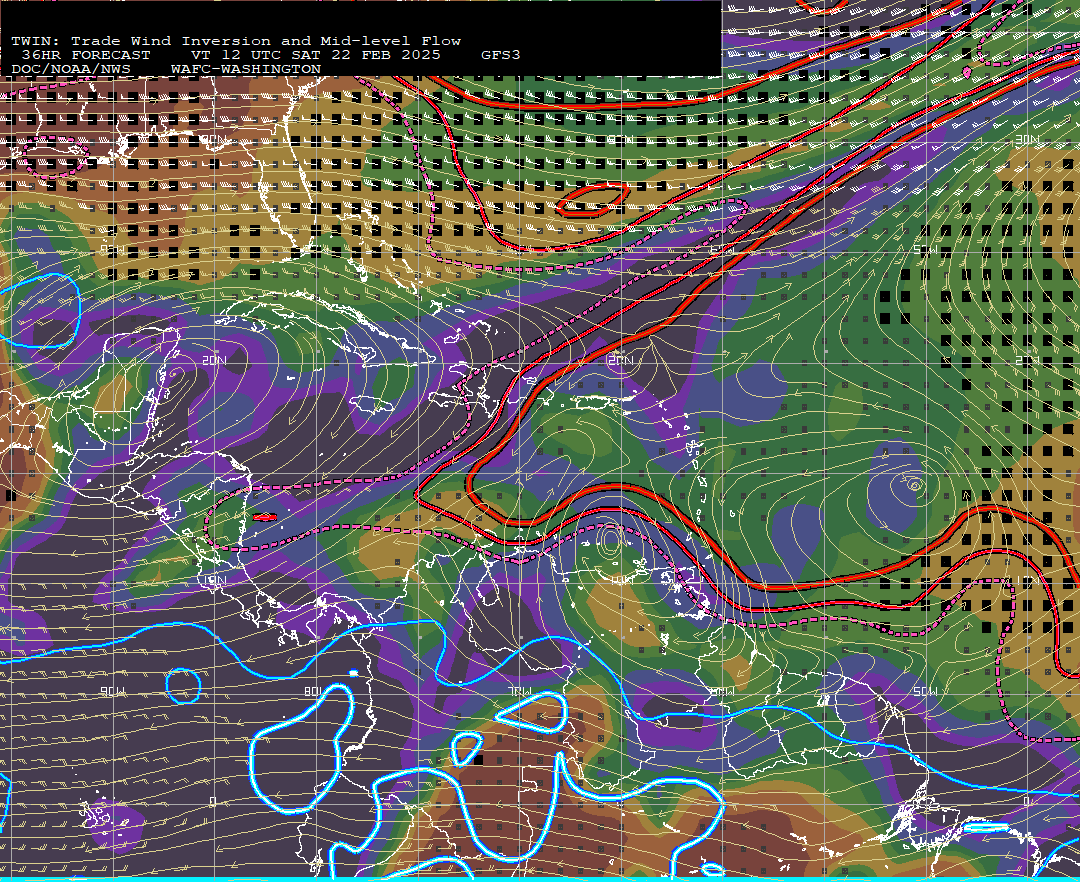Click the valid time 'VT 12 UTC SAT 22 FEB 2025'

pos(315,55)
